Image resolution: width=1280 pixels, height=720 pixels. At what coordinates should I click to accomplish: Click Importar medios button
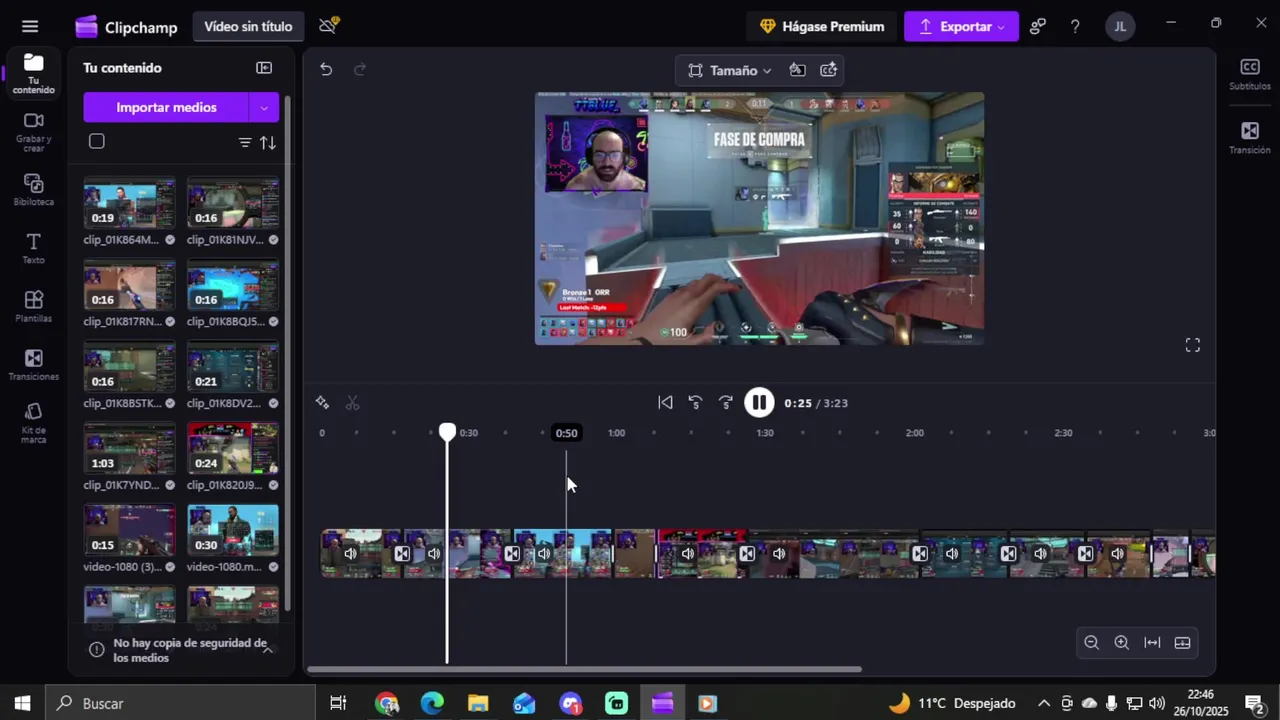[166, 107]
